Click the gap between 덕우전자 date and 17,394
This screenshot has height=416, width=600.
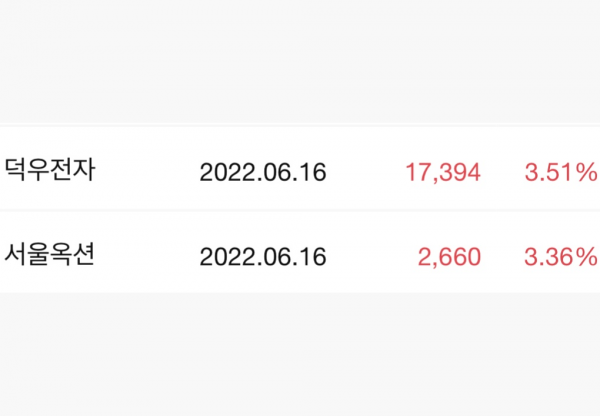point(365,171)
